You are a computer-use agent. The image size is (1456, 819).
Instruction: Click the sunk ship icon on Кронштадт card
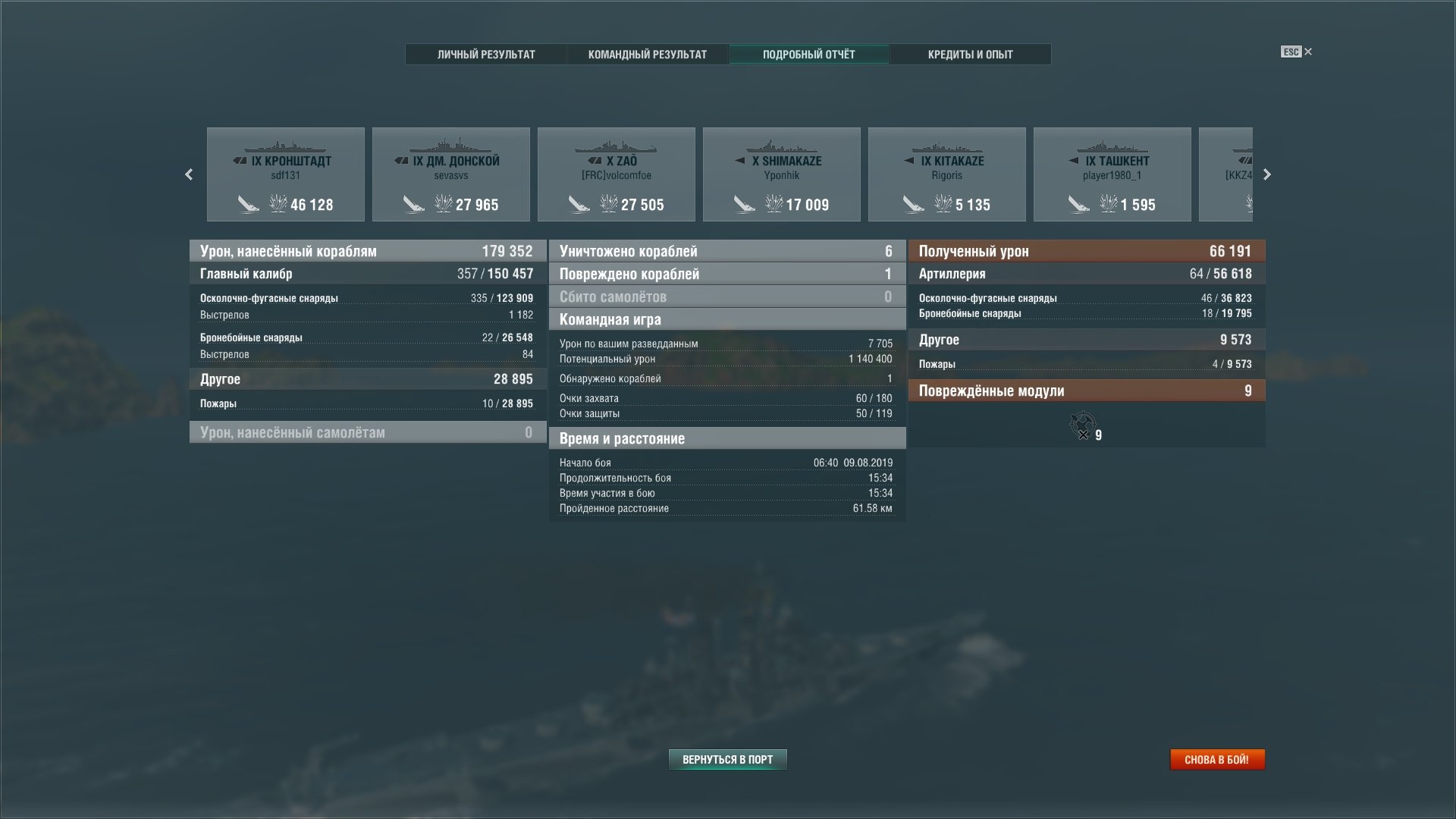click(x=248, y=204)
